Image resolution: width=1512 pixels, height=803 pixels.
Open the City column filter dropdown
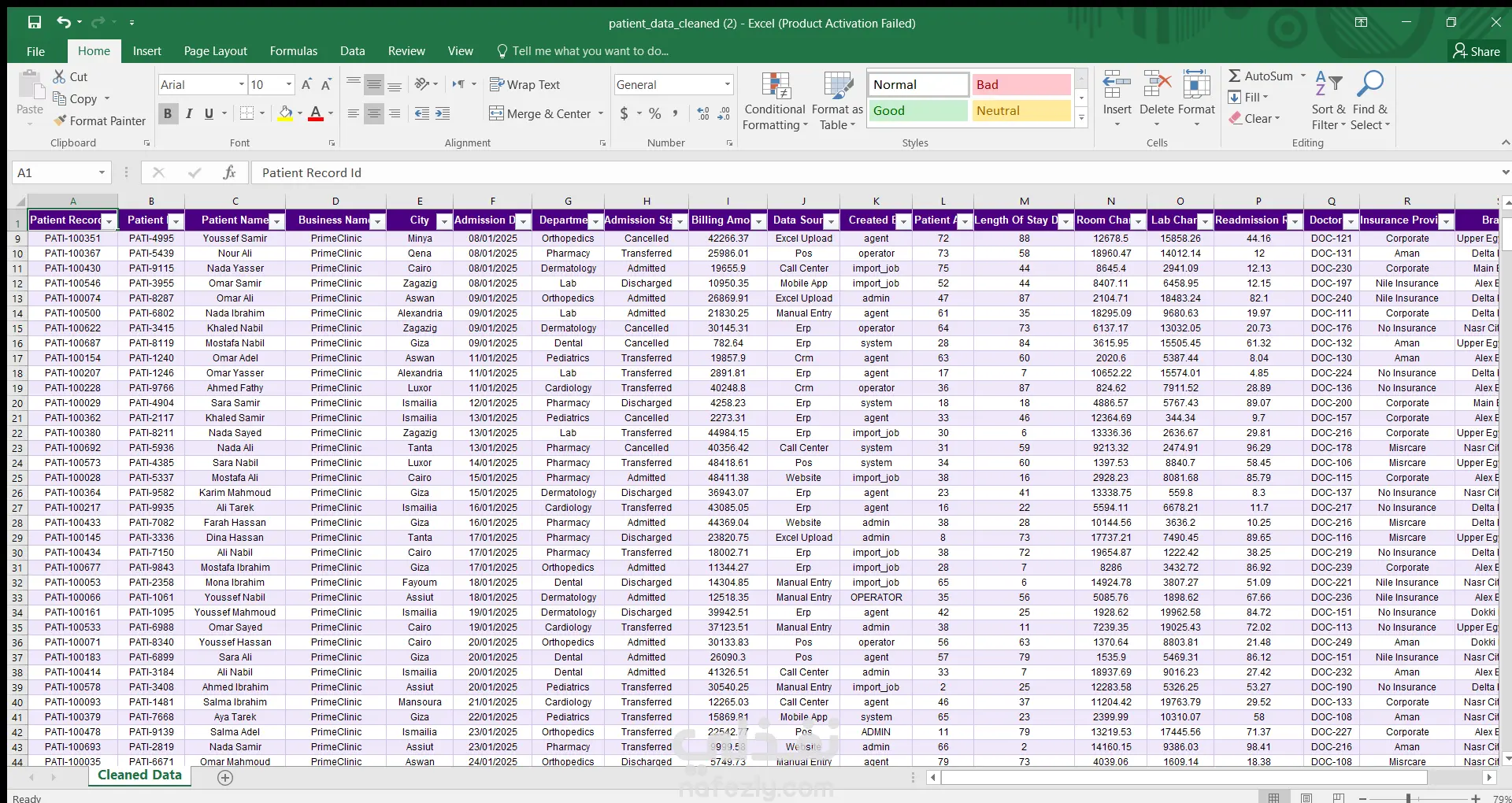click(x=444, y=221)
